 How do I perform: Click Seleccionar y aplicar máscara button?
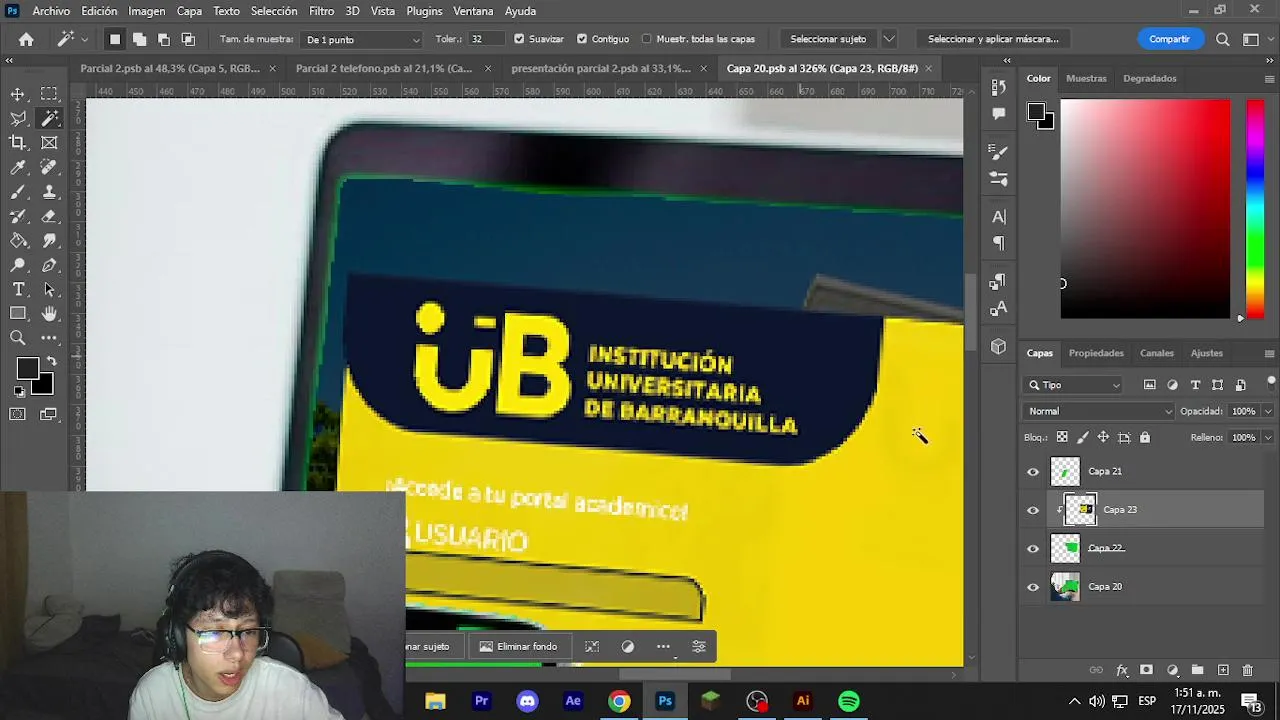(993, 39)
